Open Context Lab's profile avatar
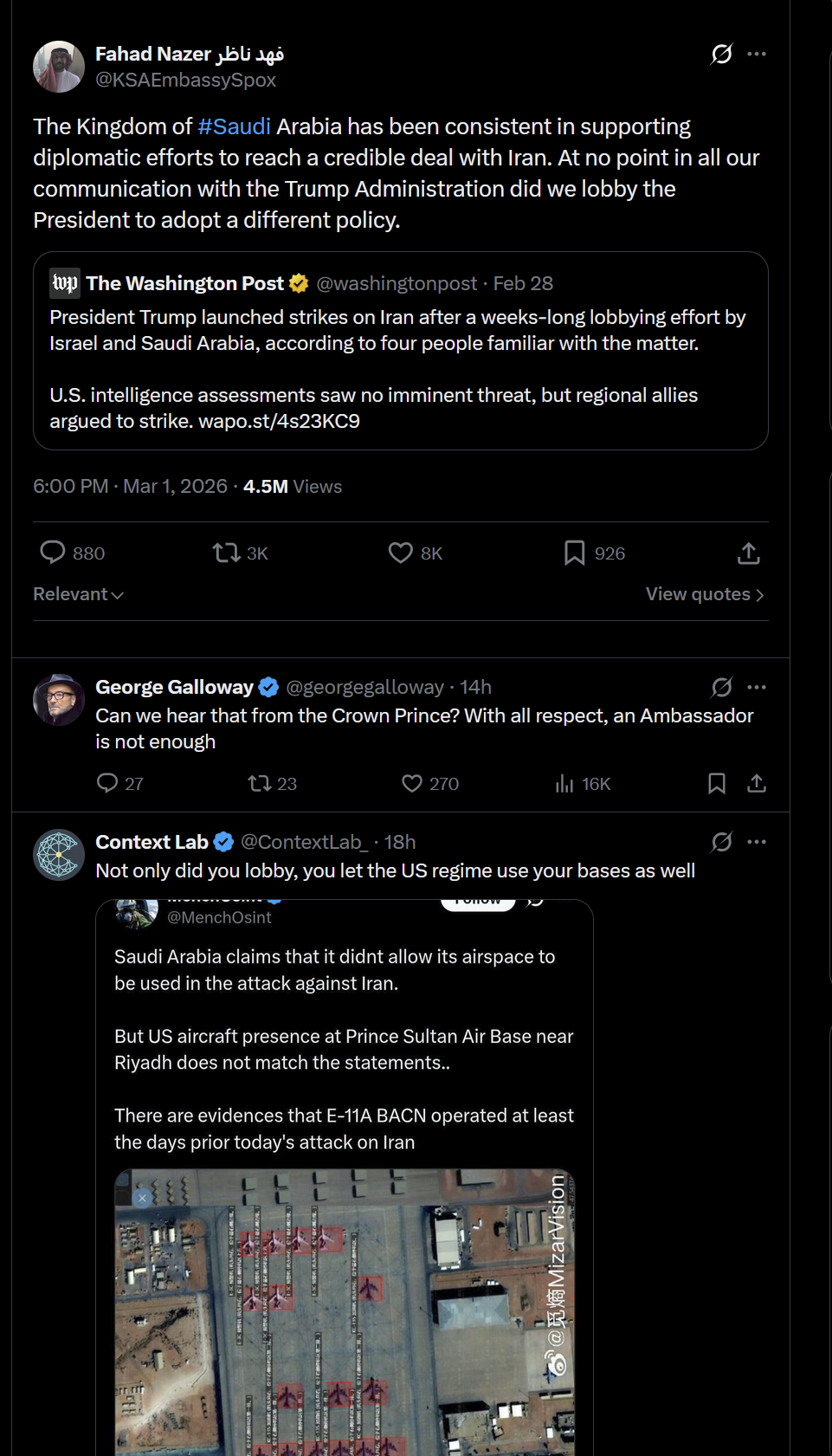The height and width of the screenshot is (1456, 832). [58, 854]
